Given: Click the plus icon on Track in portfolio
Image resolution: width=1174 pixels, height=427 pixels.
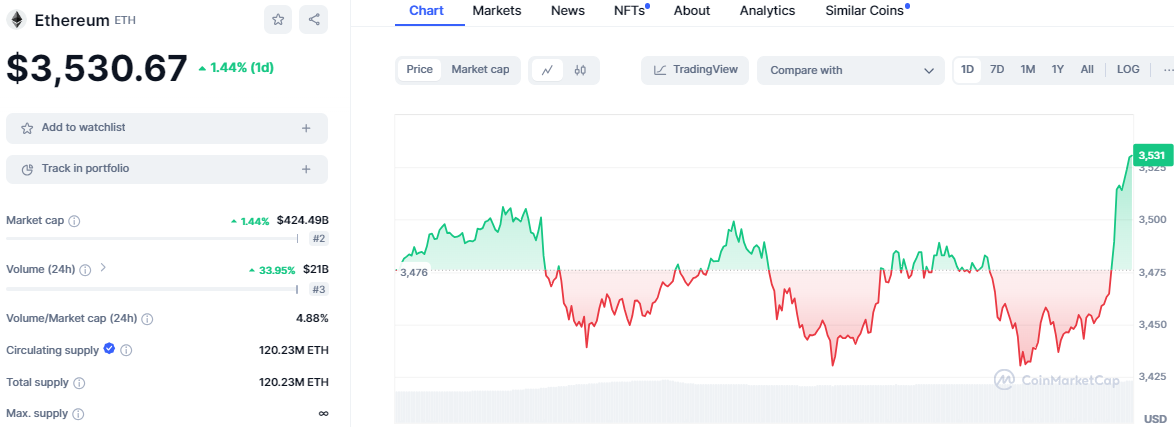Looking at the screenshot, I should point(306,169).
